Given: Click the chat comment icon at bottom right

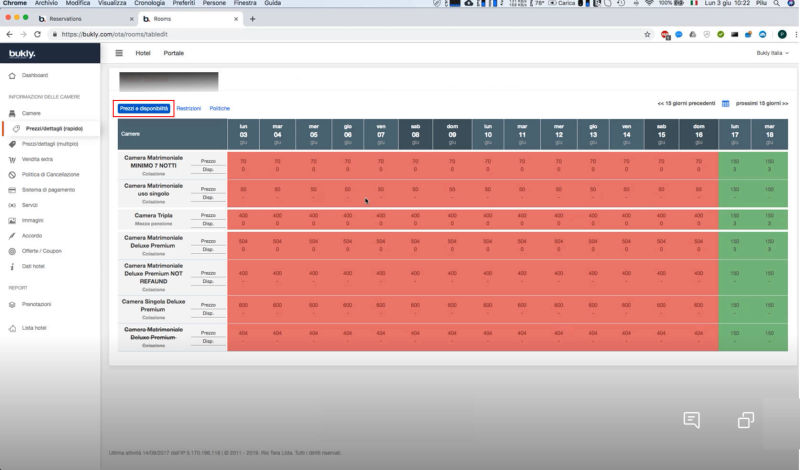Looking at the screenshot, I should (x=691, y=420).
